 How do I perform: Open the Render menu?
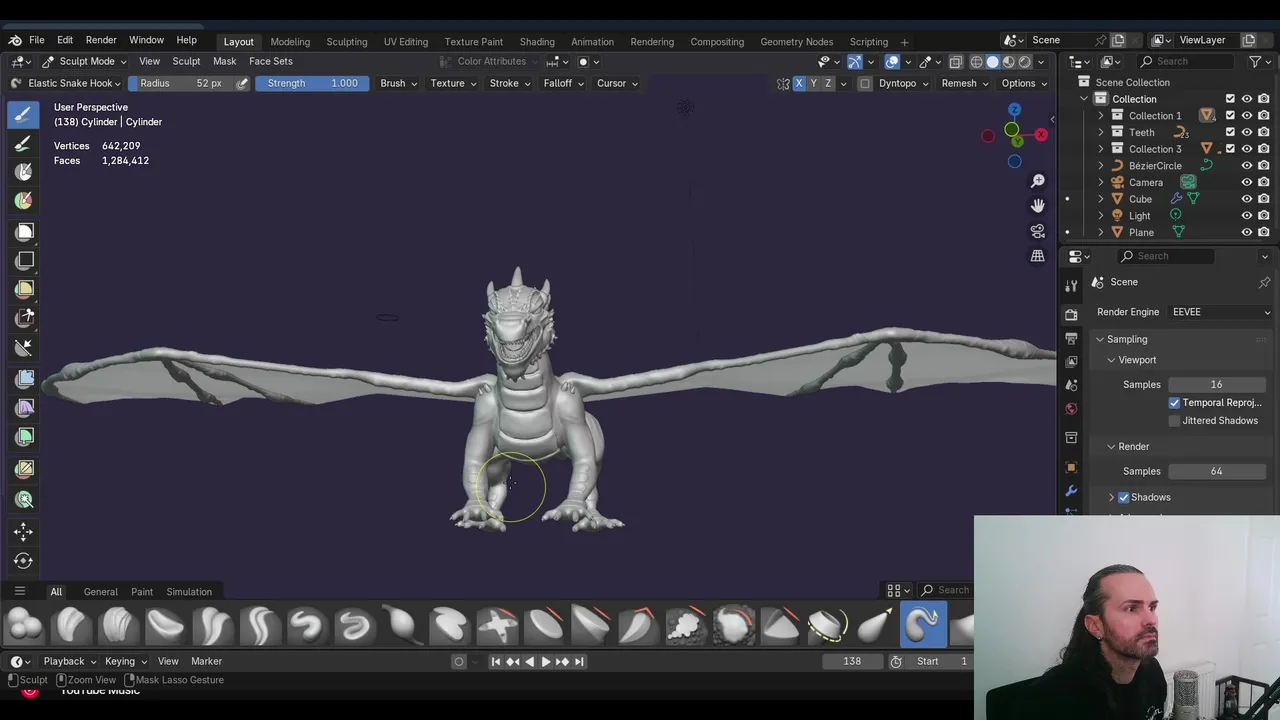(101, 40)
